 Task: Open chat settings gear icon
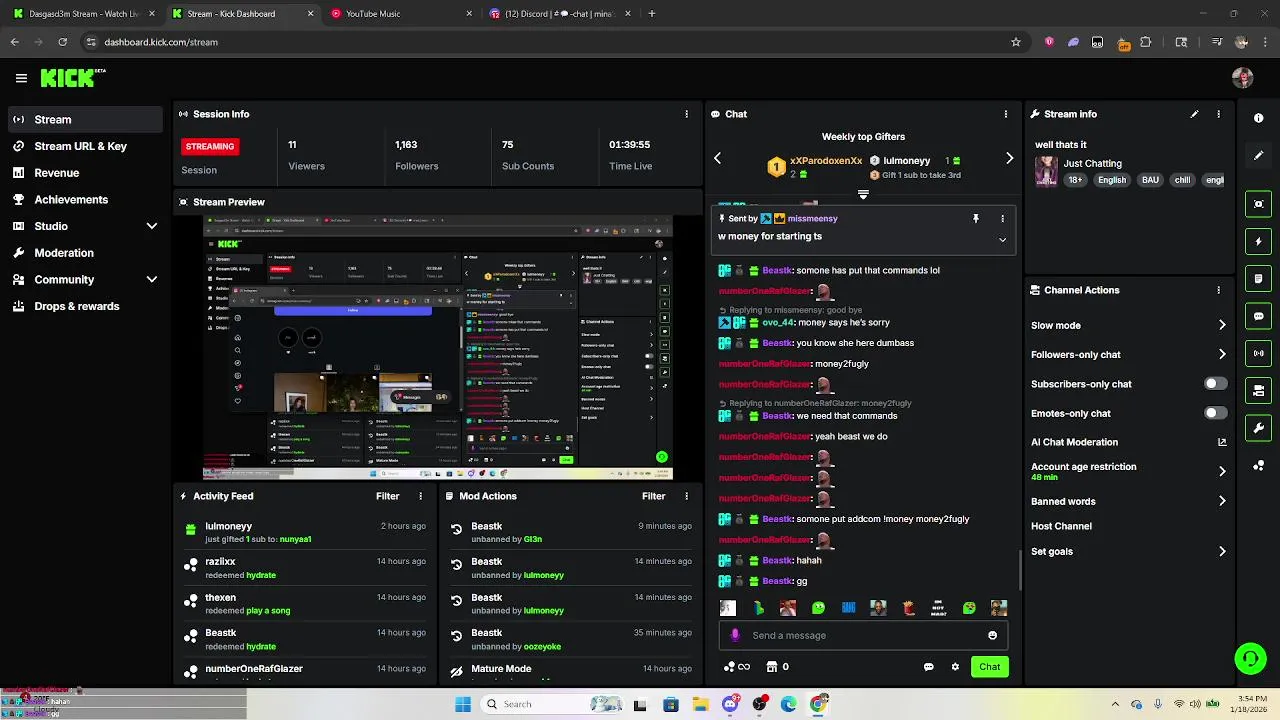(x=955, y=667)
